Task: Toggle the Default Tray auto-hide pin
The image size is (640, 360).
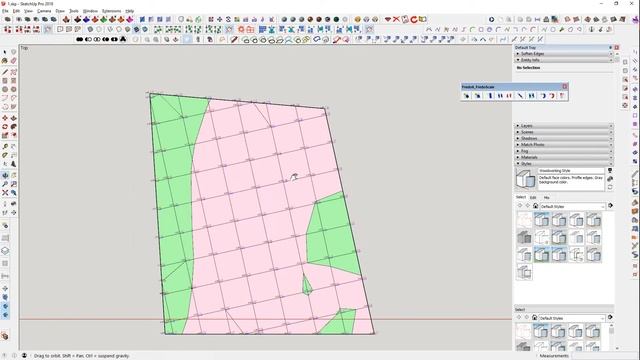Action: [611, 47]
